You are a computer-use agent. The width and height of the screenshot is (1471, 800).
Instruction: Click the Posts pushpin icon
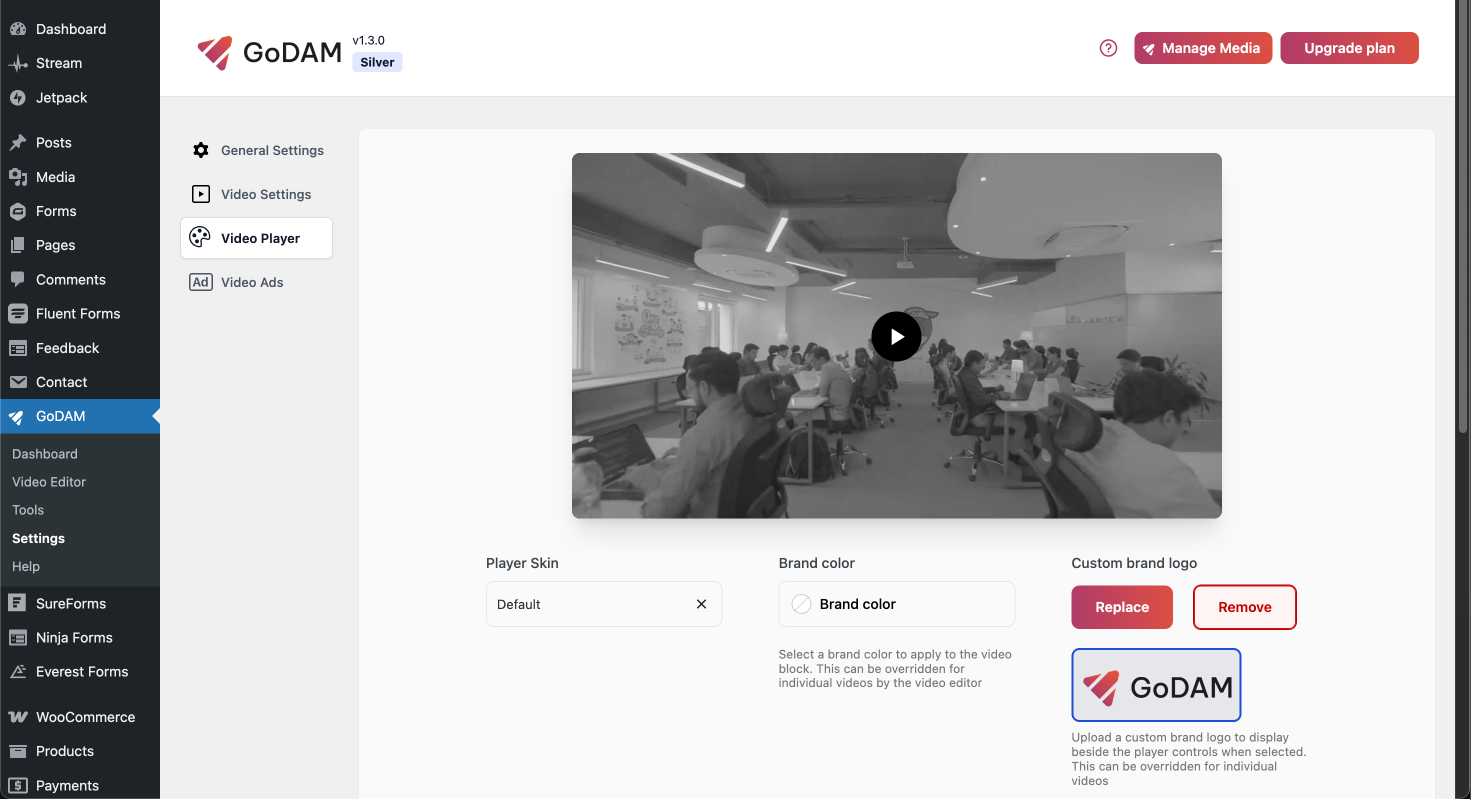click(x=18, y=143)
